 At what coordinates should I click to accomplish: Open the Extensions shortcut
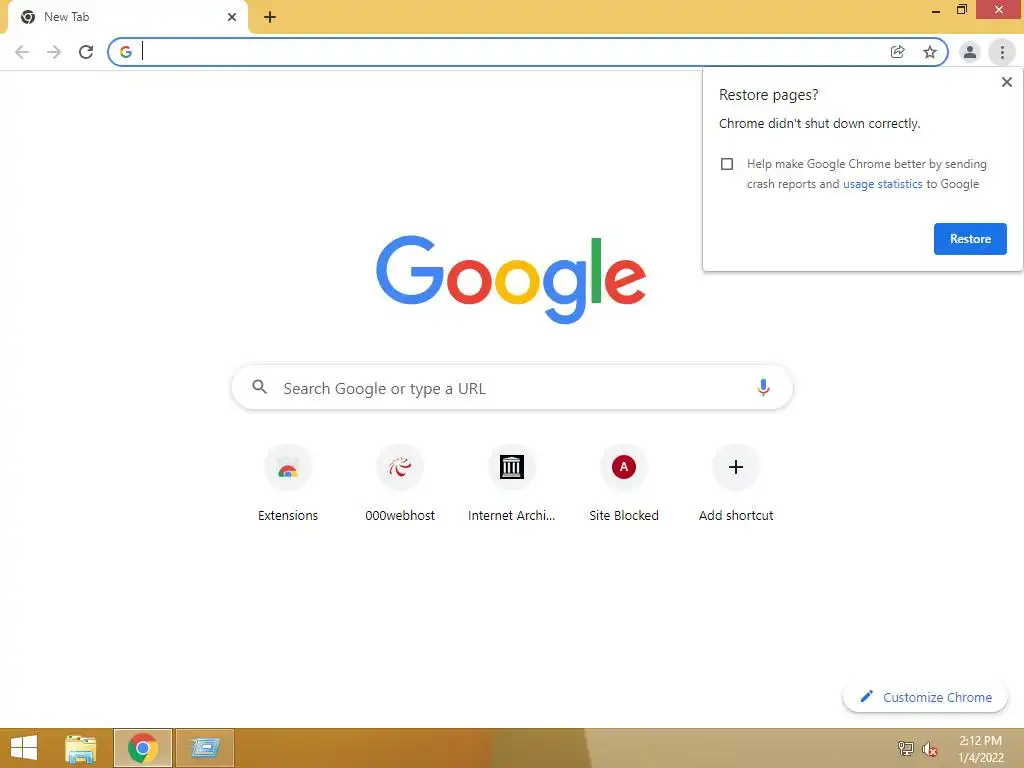coord(288,483)
